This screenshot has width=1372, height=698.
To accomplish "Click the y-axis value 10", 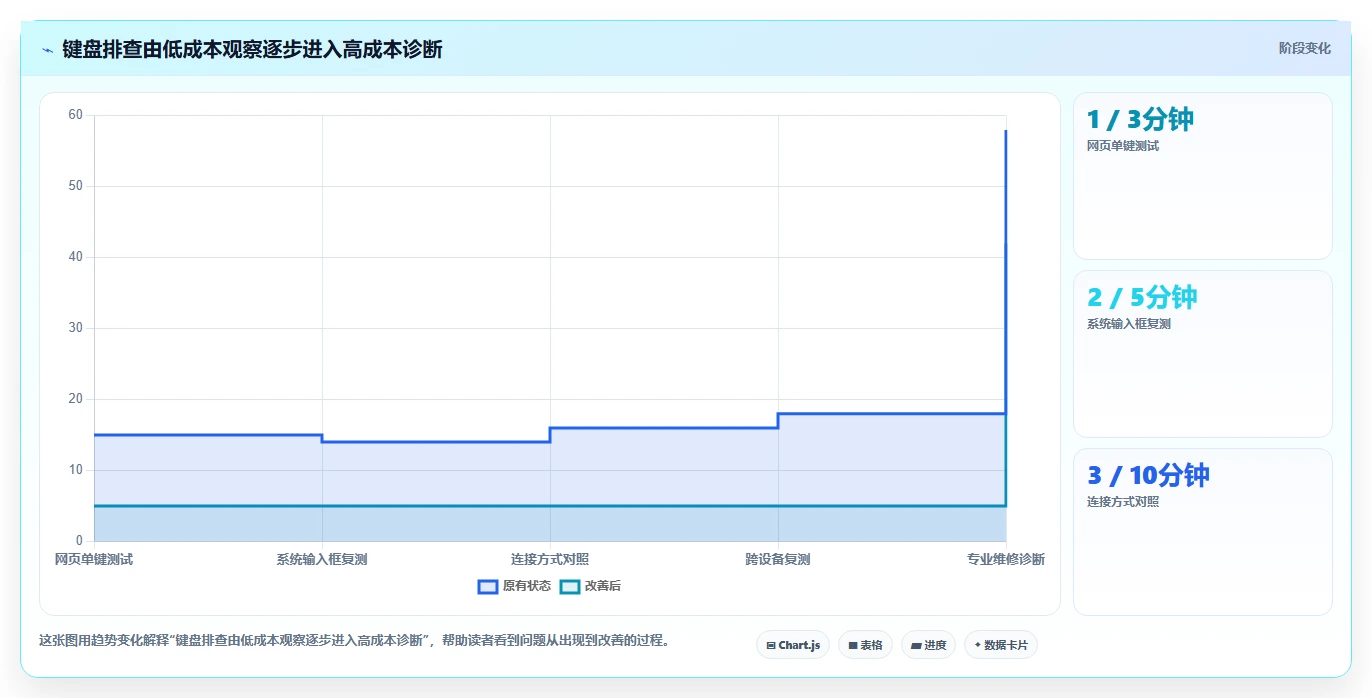I will coord(75,470).
